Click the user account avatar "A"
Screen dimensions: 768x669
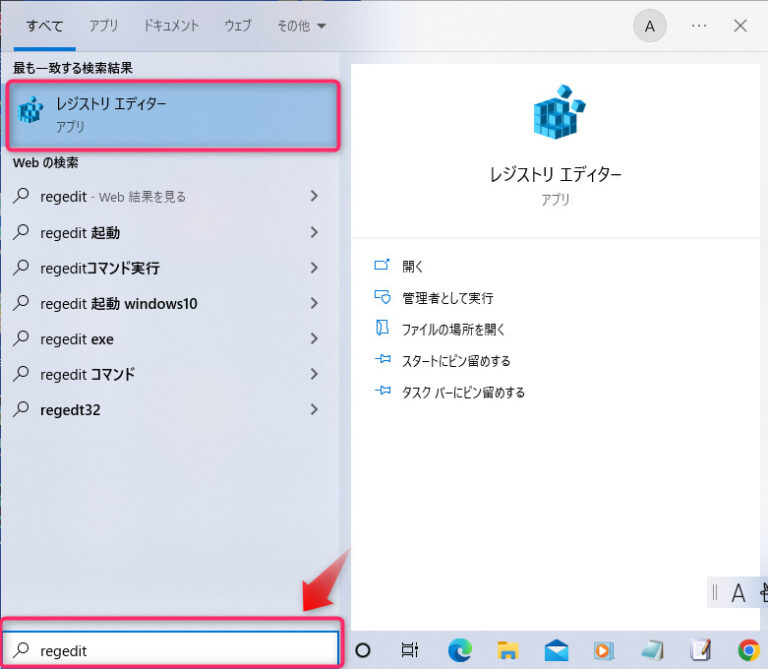(650, 26)
